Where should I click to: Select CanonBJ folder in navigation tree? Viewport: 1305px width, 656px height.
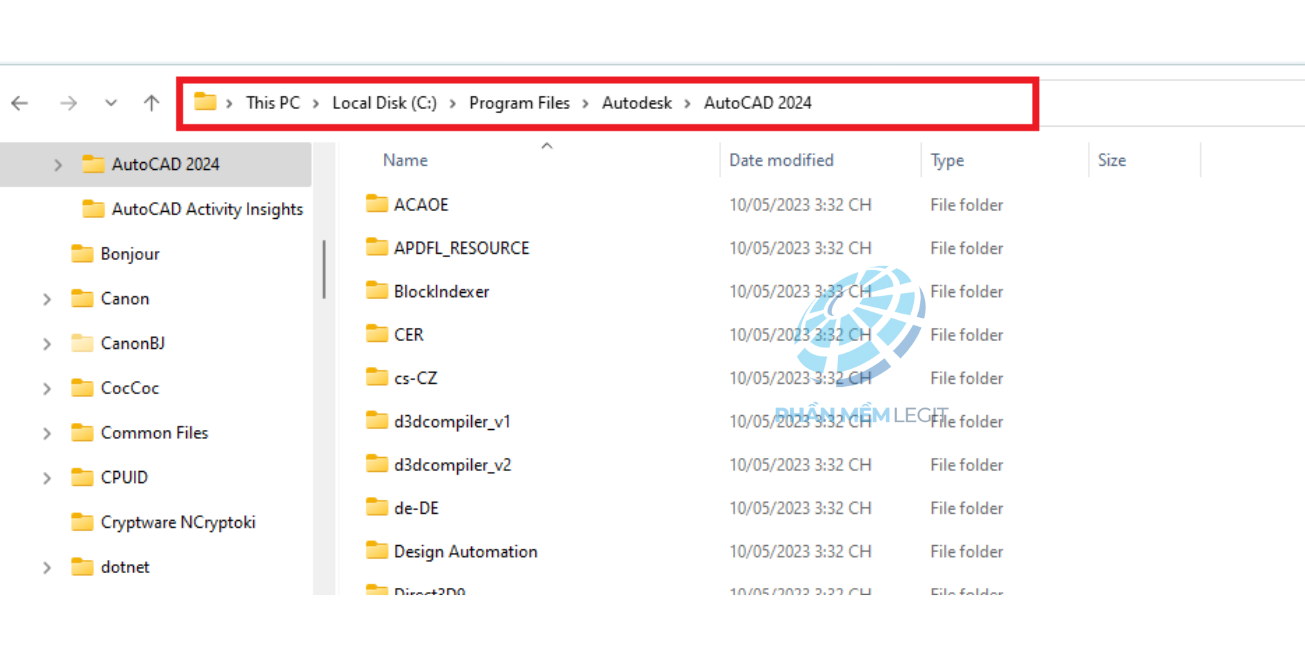(133, 343)
